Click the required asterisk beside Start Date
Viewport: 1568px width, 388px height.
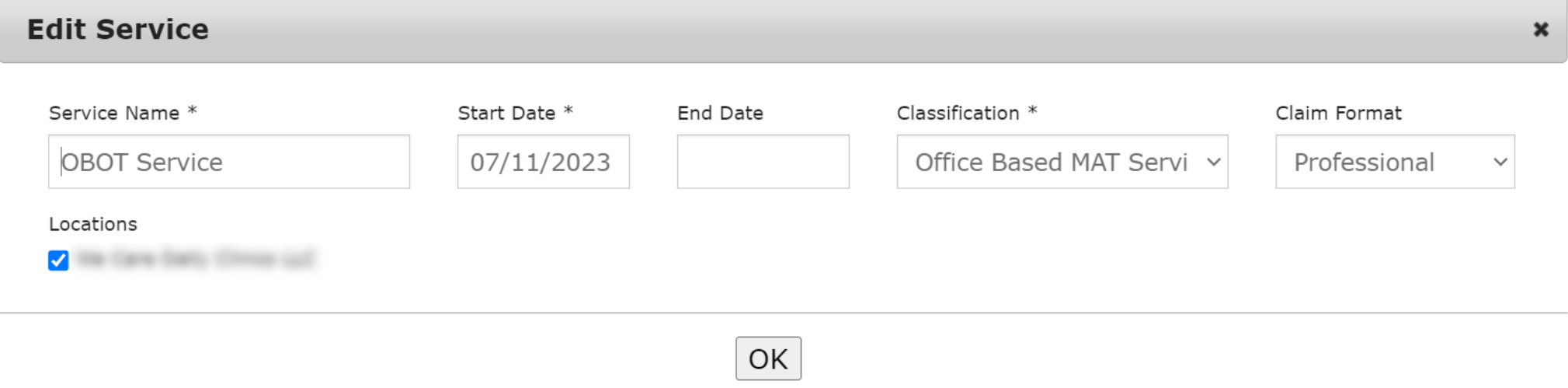click(x=568, y=111)
